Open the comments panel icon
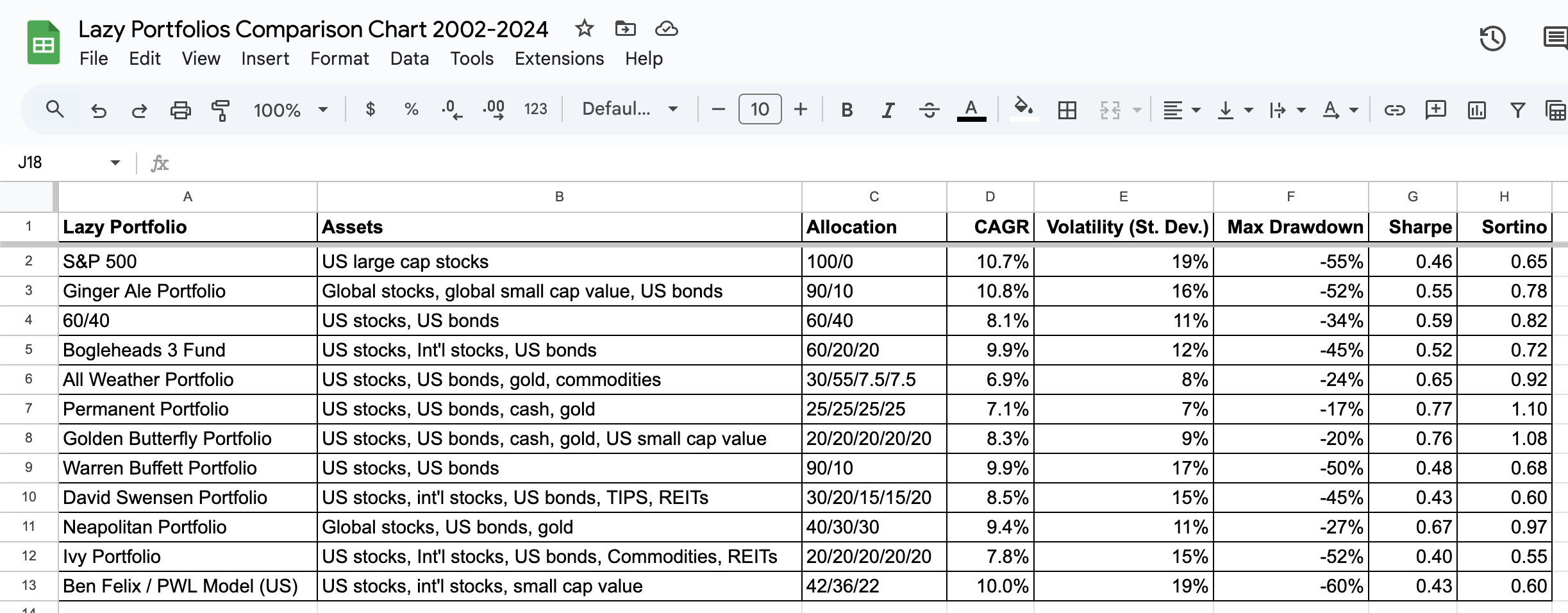Image resolution: width=1568 pixels, height=613 pixels. pos(1556,38)
